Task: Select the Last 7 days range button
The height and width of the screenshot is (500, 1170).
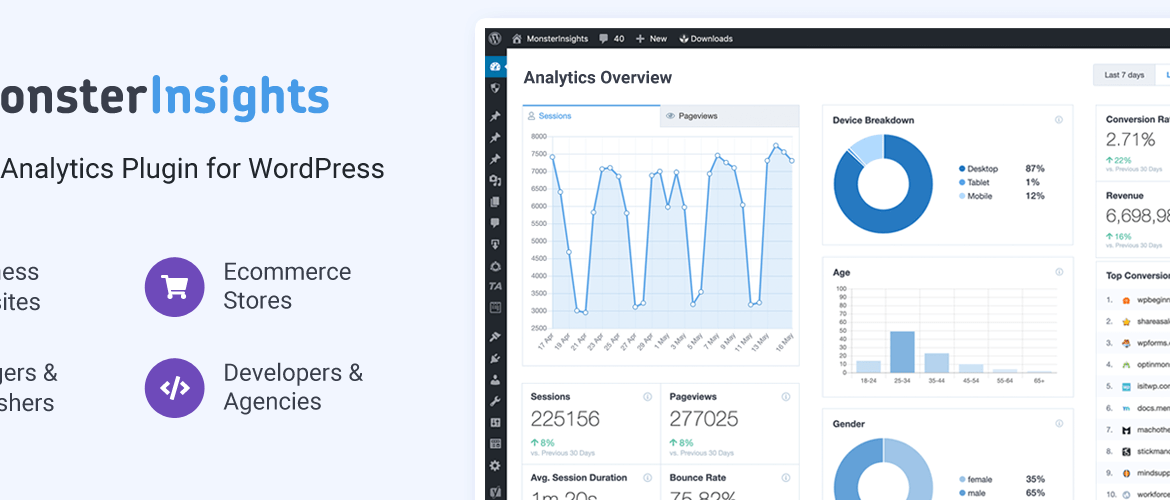Action: pos(1124,75)
